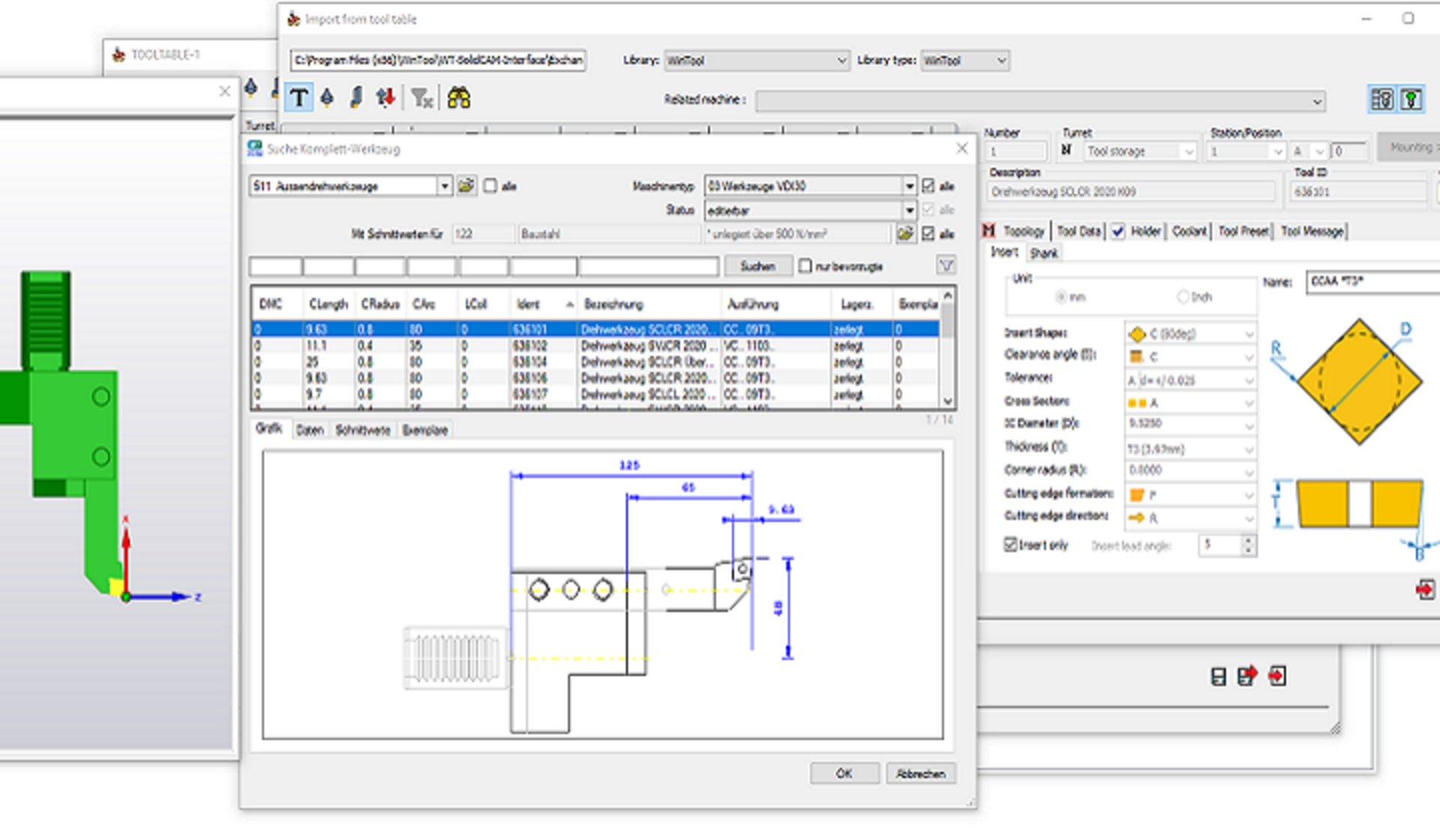This screenshot has height=840, width=1440.
Task: Click the Suchen button
Action: [x=757, y=266]
